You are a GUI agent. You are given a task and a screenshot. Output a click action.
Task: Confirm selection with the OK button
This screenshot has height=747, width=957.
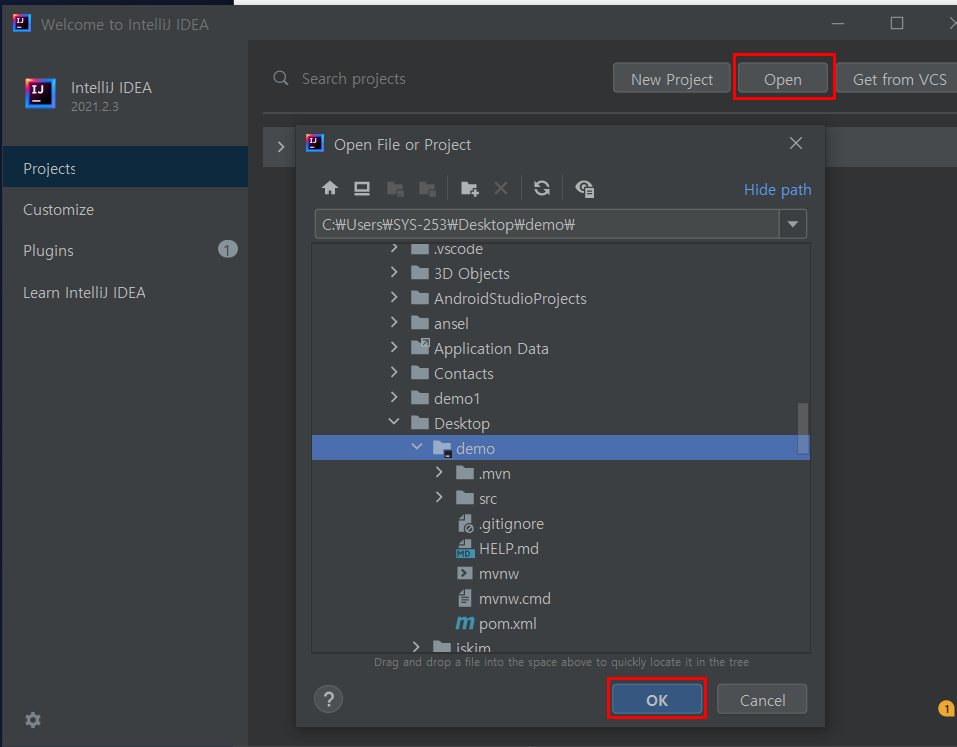(x=657, y=699)
